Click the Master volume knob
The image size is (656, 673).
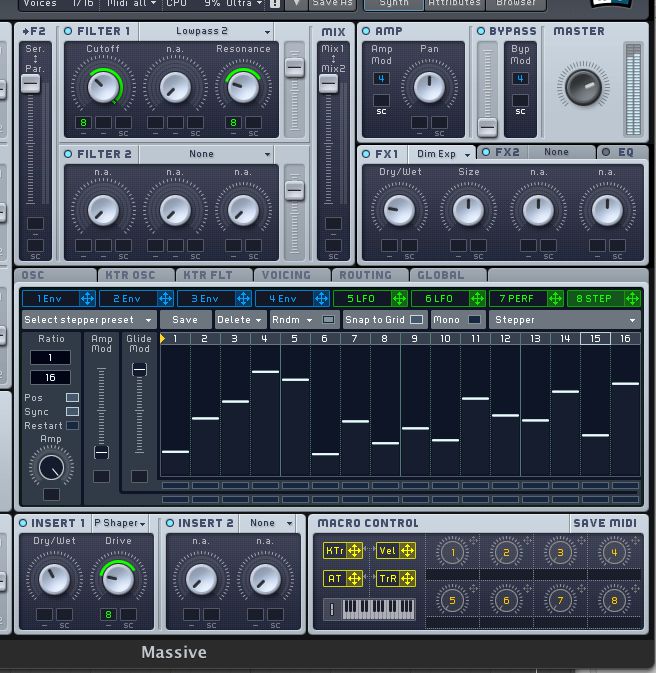point(583,88)
